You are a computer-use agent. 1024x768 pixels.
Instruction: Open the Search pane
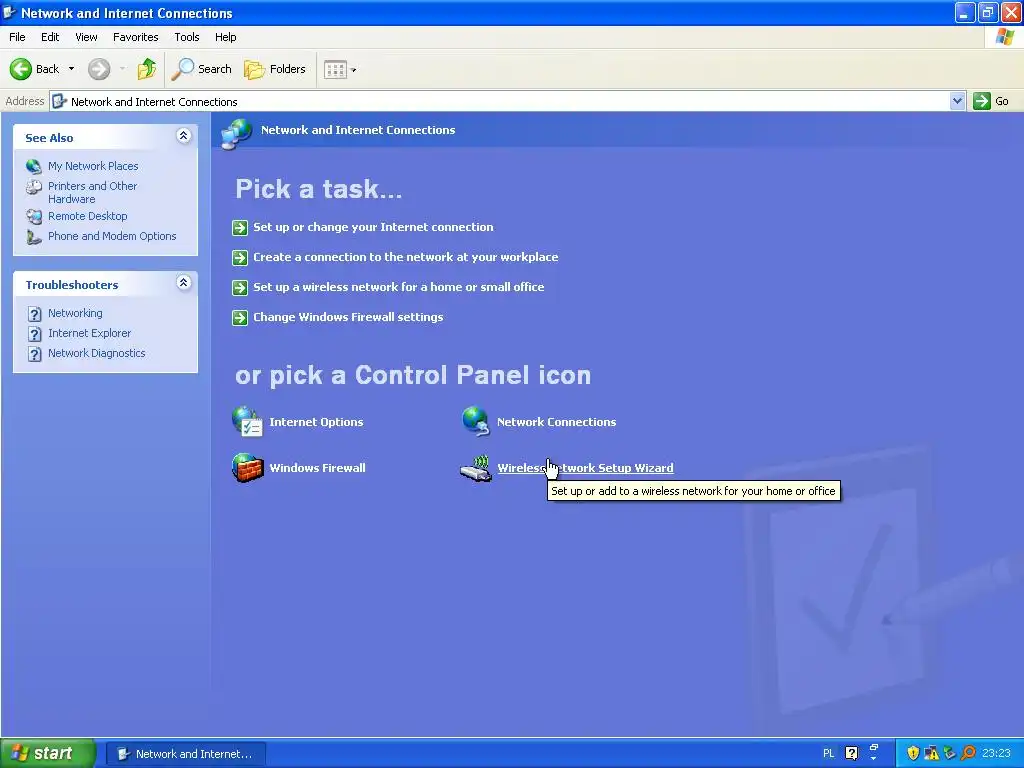(x=202, y=69)
